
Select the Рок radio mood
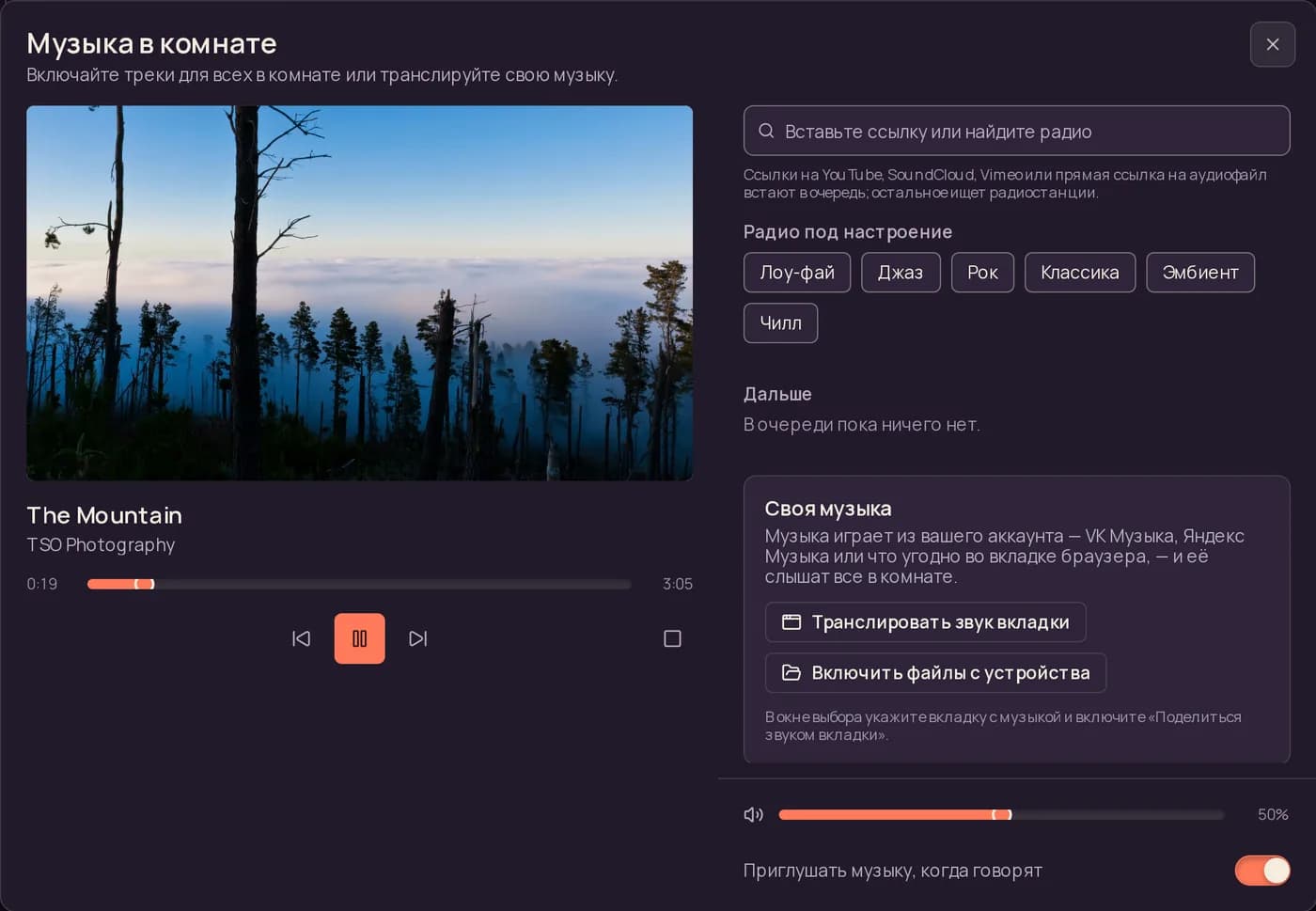point(982,273)
